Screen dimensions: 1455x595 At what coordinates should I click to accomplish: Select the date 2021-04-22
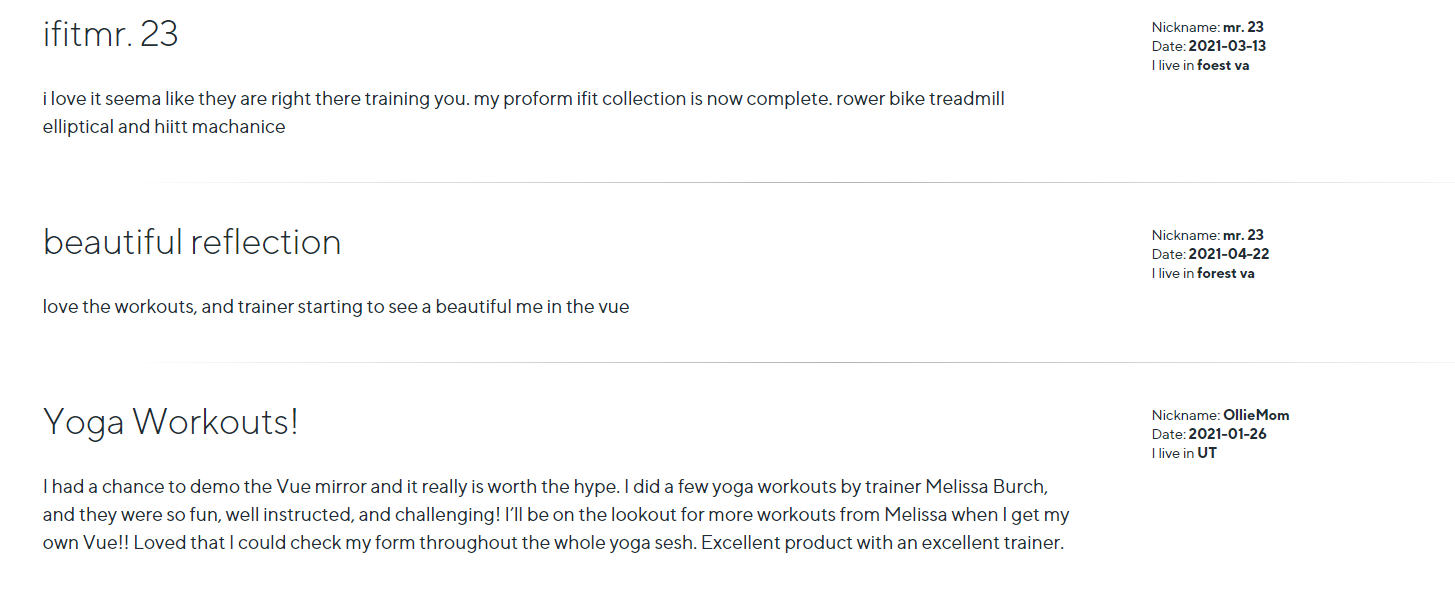tap(1228, 254)
